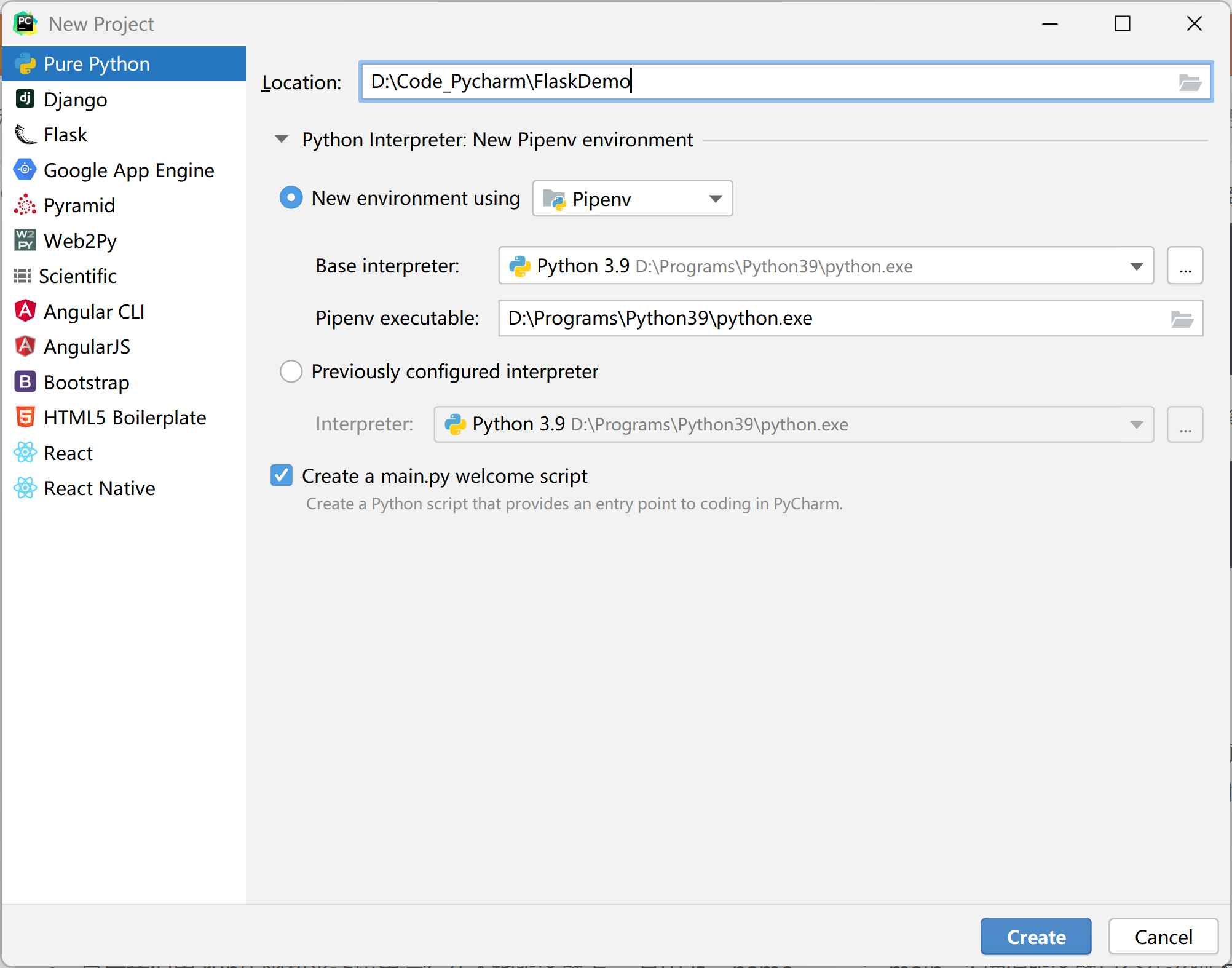Select React Native project type
1232x968 pixels.
(100, 488)
